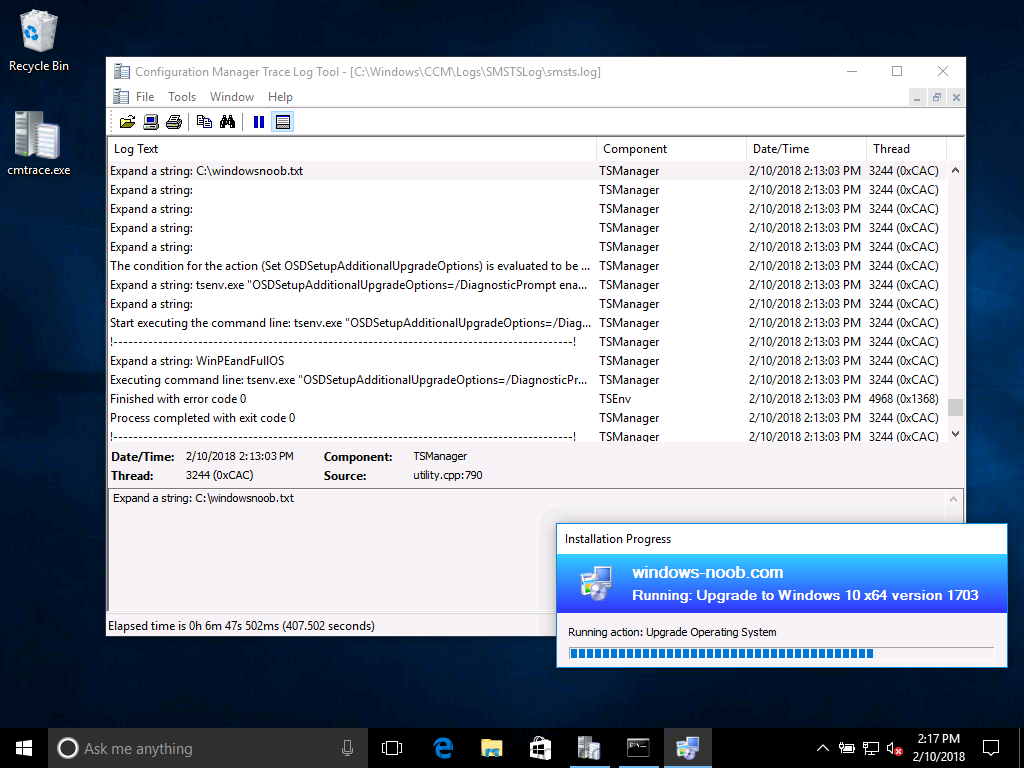Click the task sequence progress taskbar icon
Viewport: 1024px width, 768px height.
click(x=687, y=748)
